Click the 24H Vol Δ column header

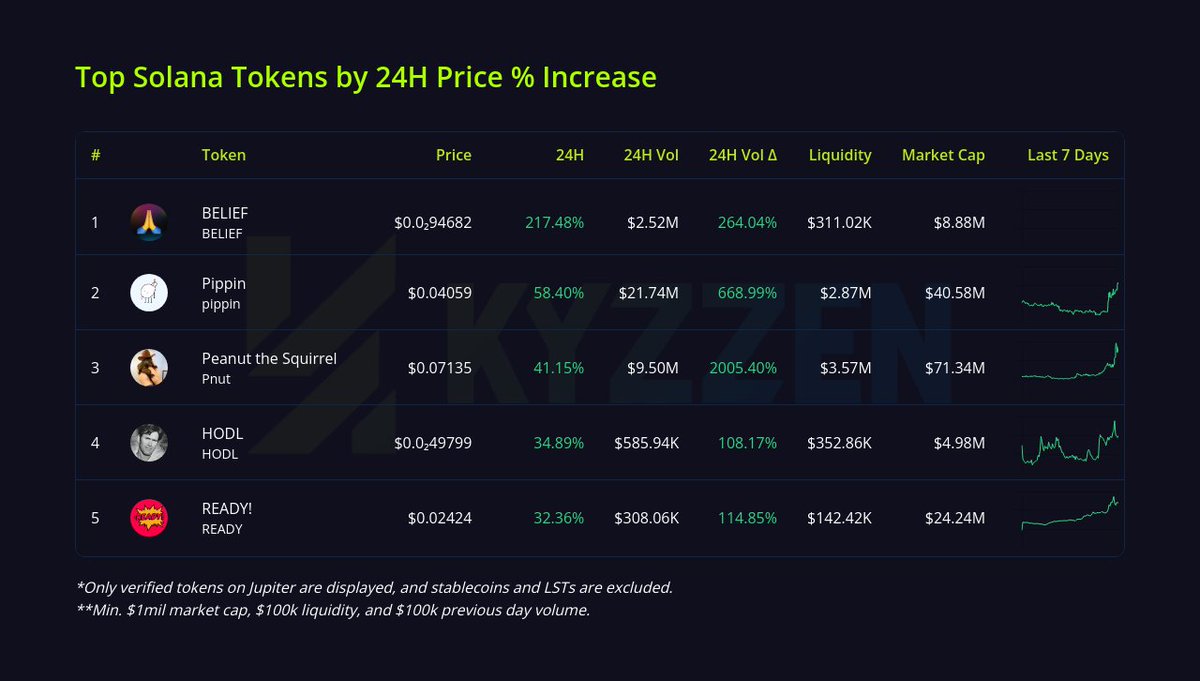[743, 155]
